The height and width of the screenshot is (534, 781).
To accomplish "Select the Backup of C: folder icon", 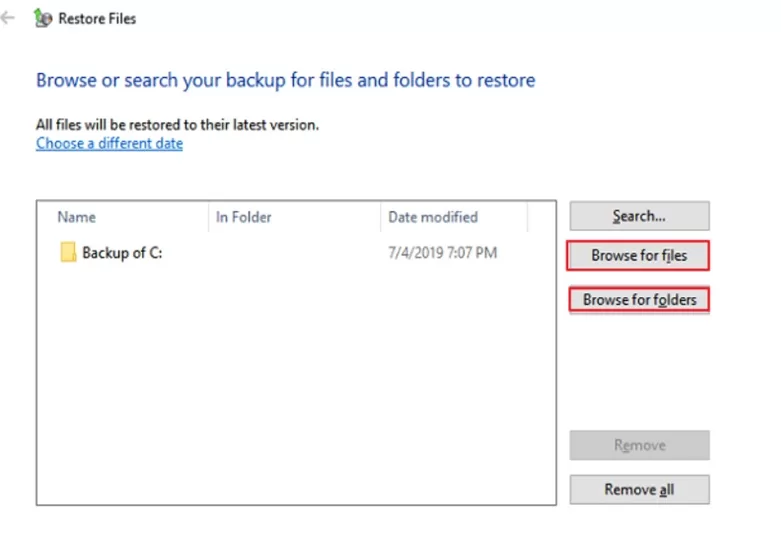I will coord(68,252).
